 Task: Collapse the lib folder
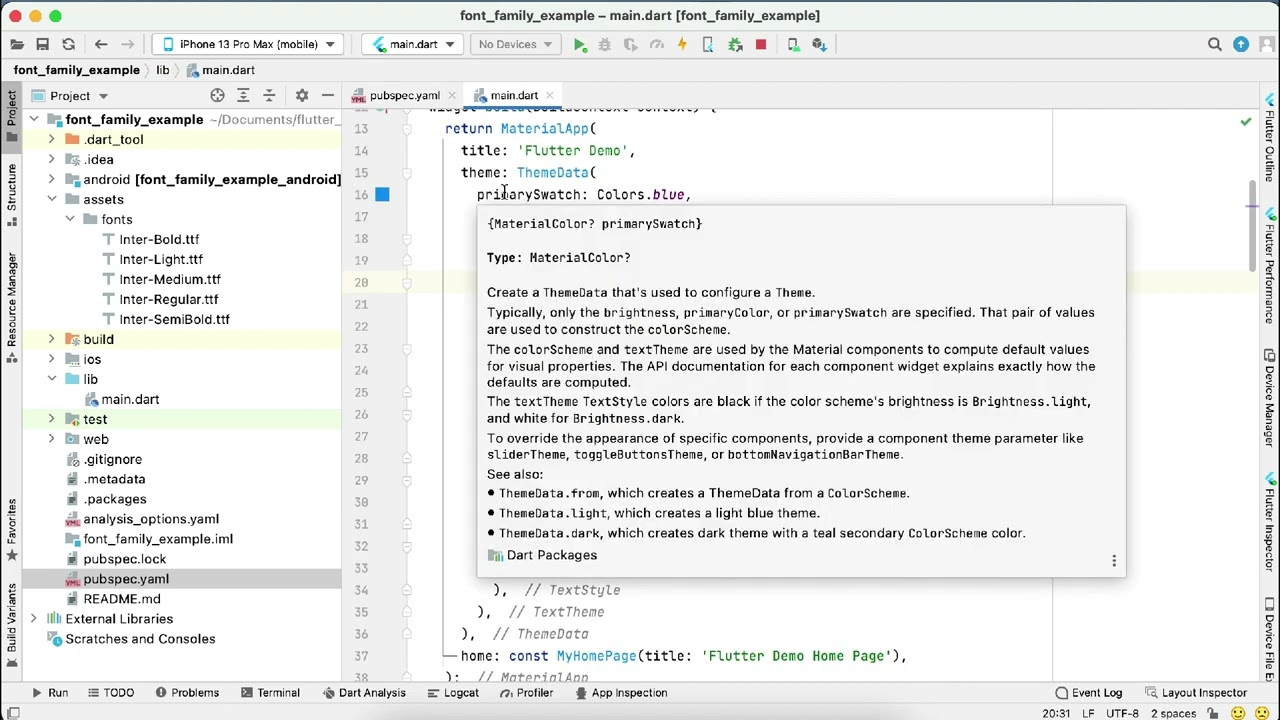click(x=51, y=379)
